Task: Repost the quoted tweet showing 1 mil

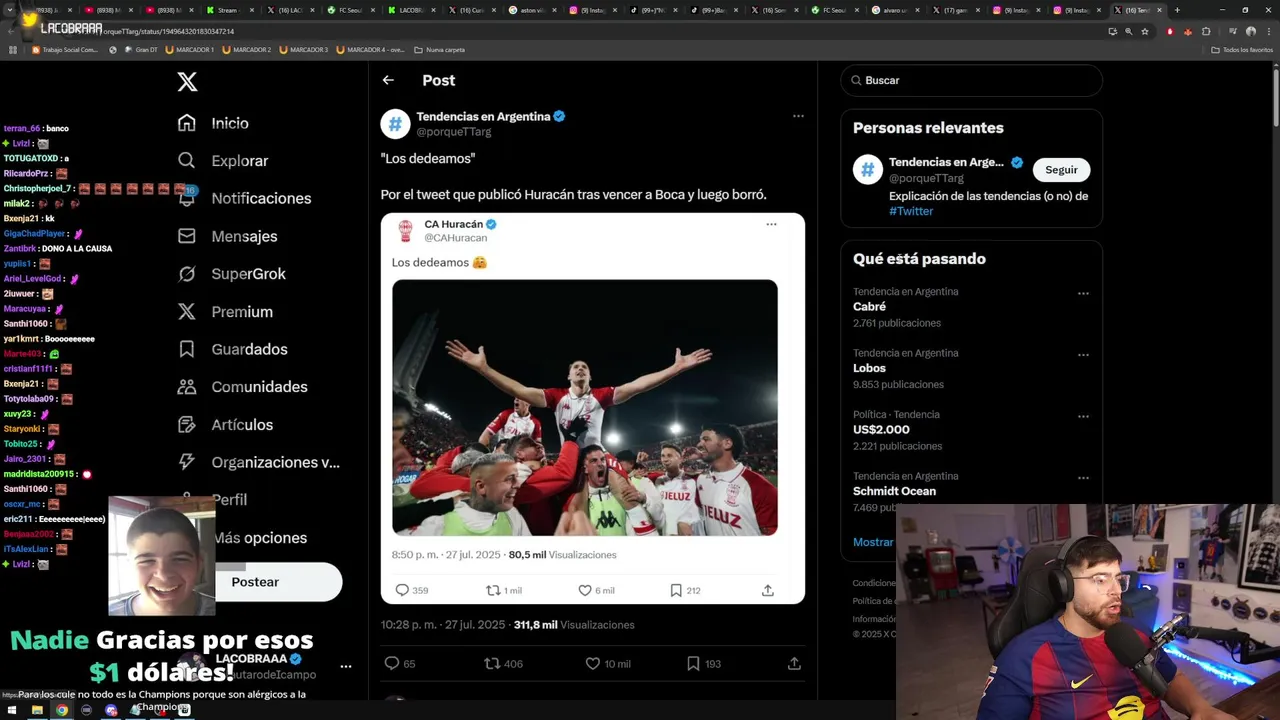Action: pyautogui.click(x=504, y=590)
